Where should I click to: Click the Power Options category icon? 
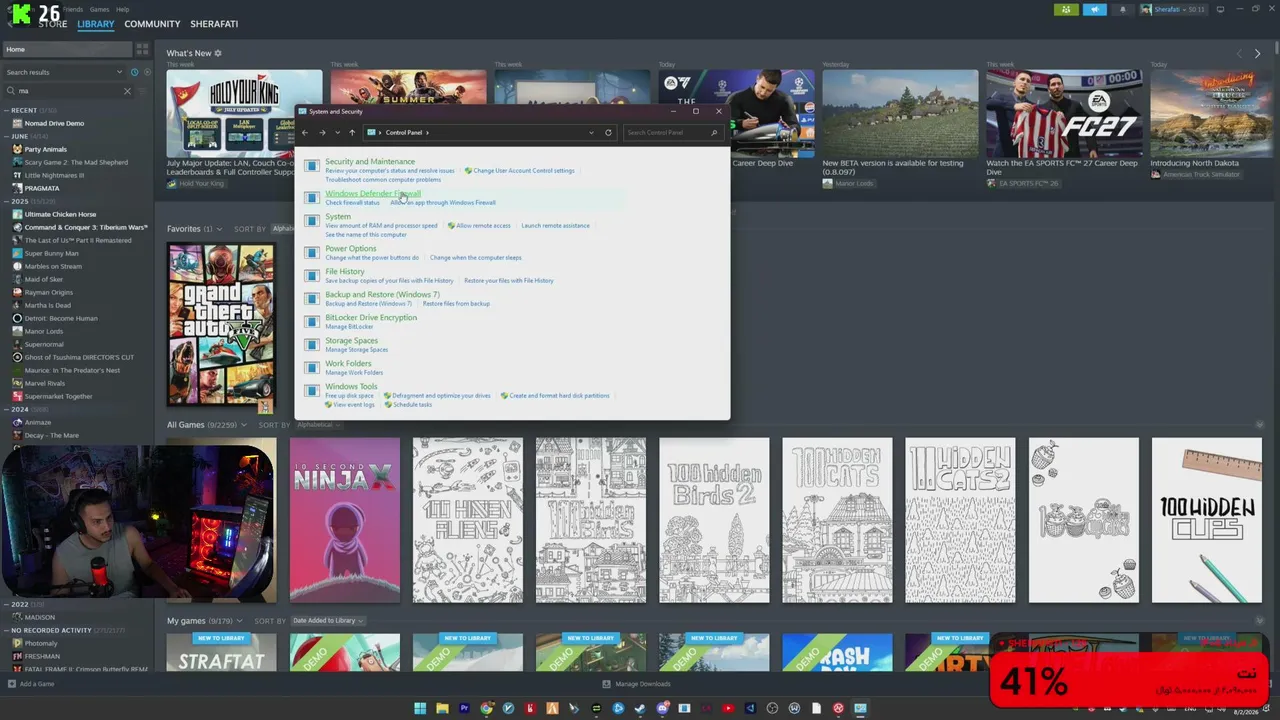[x=312, y=253]
